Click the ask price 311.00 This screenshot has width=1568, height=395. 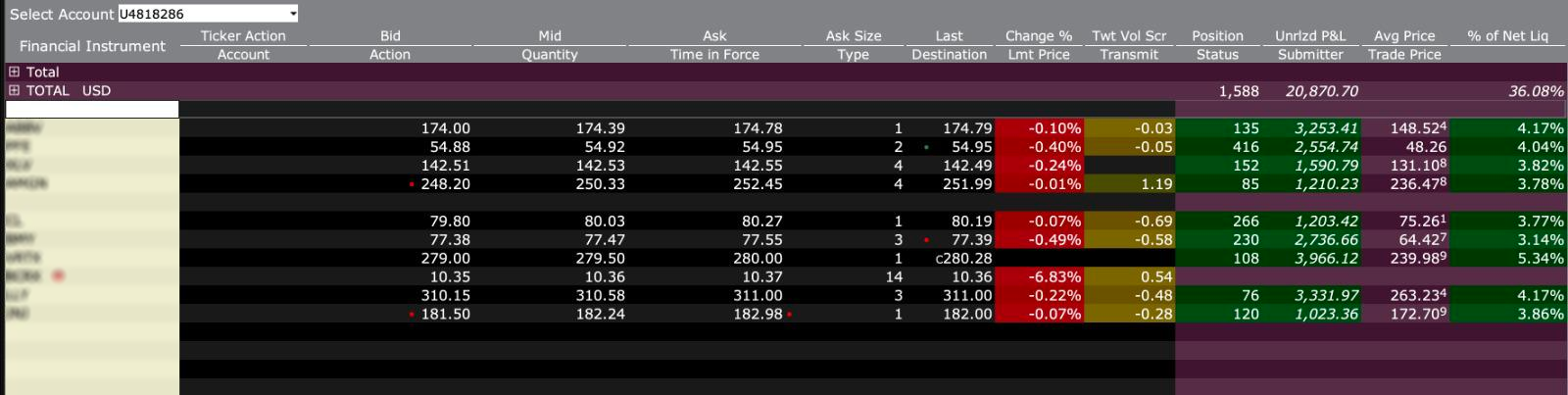(x=760, y=295)
